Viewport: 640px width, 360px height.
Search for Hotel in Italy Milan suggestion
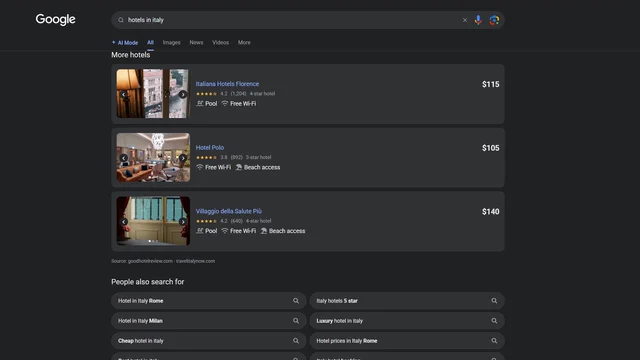(209, 321)
